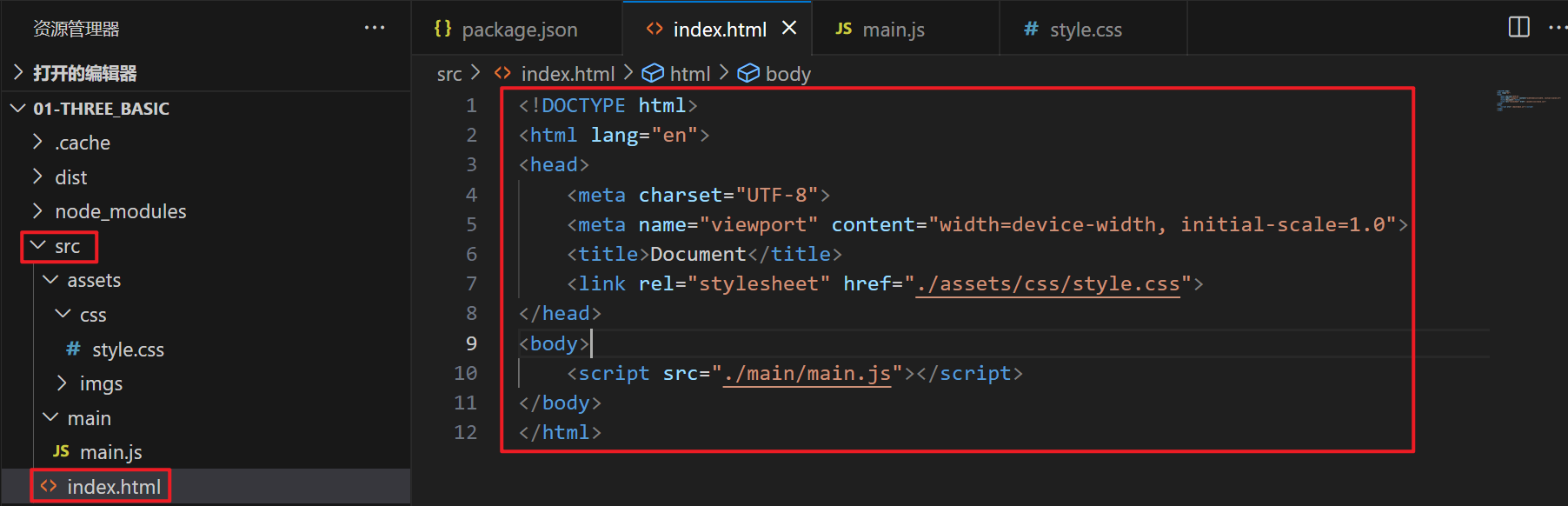Follow the ./assets/css/style.css href link
The height and width of the screenshot is (506, 1568).
coord(1048,284)
